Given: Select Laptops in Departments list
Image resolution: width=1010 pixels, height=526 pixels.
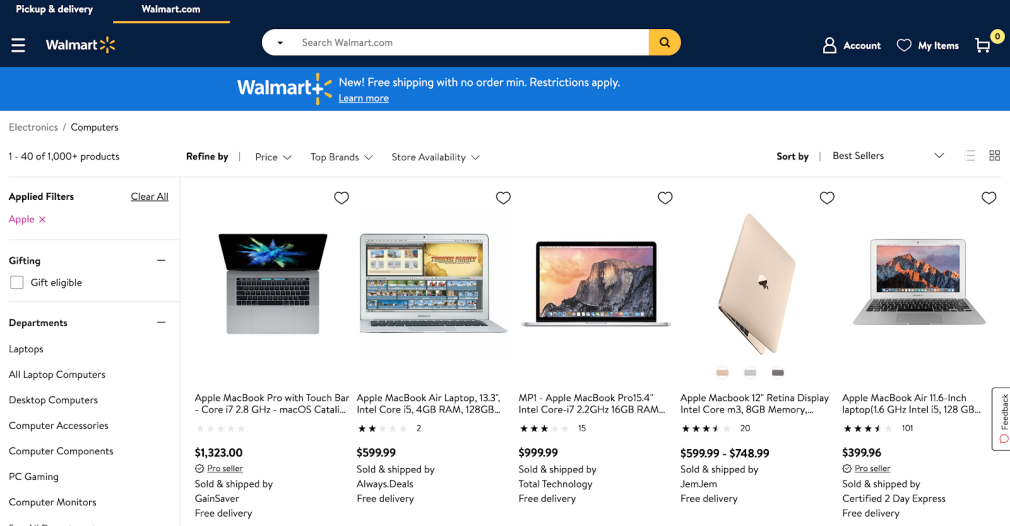Looking at the screenshot, I should 26,349.
